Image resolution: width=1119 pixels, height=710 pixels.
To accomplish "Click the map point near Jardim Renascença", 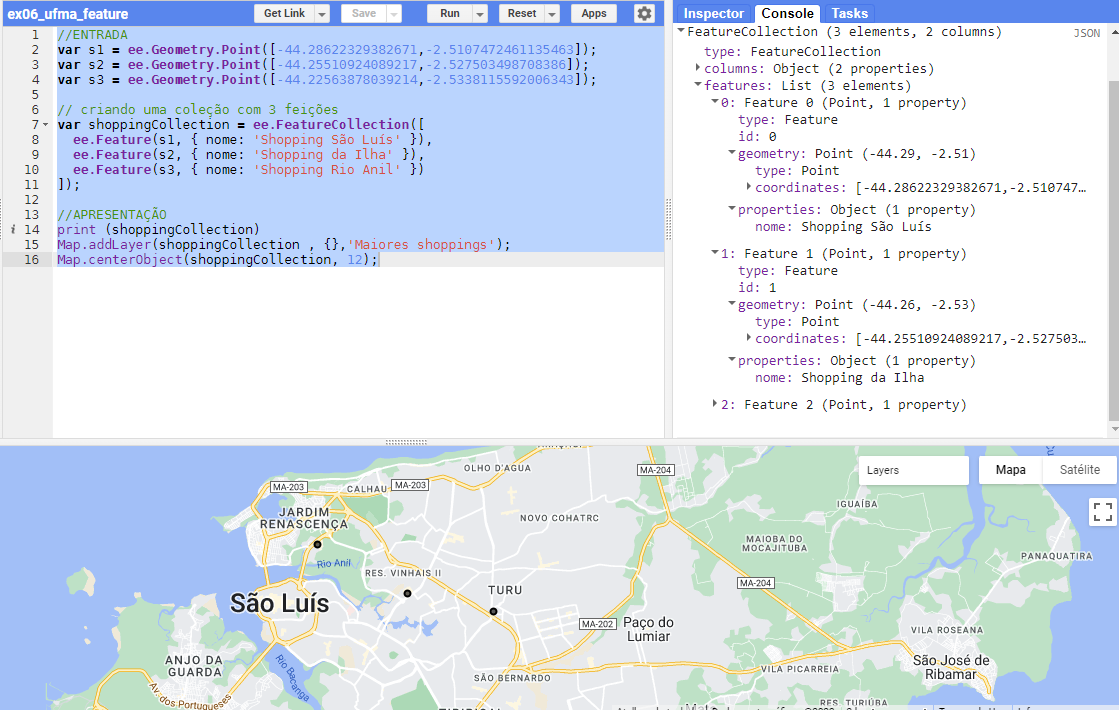I will pos(318,544).
